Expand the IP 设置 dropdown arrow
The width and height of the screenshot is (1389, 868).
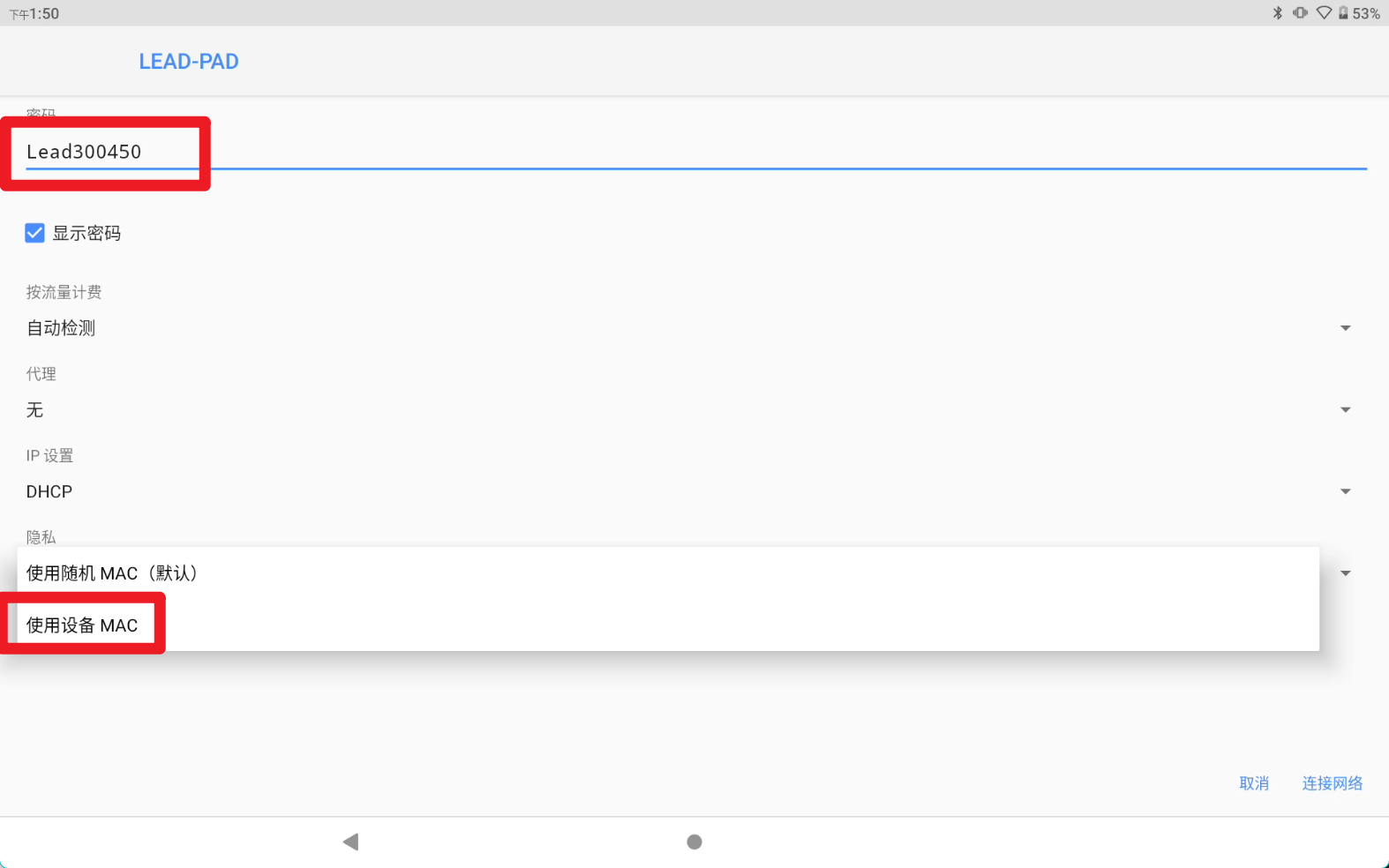click(x=1345, y=491)
